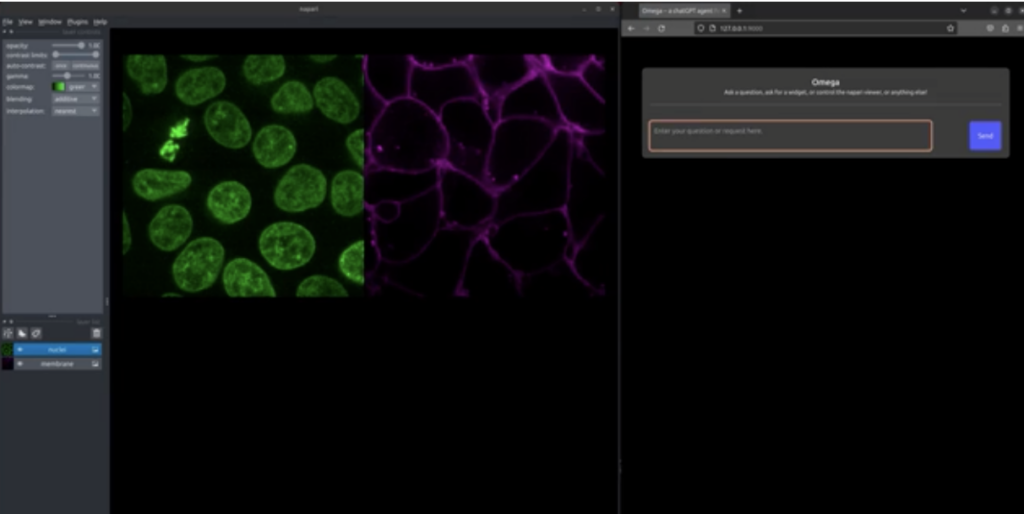Click the new shapes layer icon
This screenshot has width=1024, height=514.
22,333
